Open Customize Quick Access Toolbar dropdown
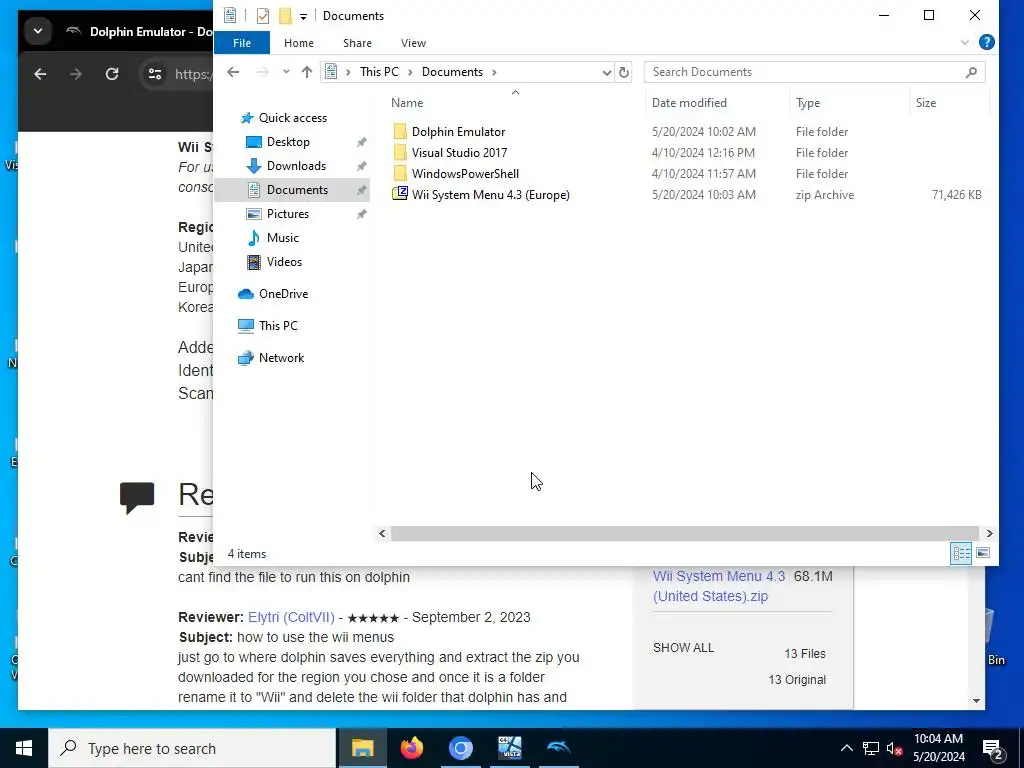This screenshot has height=768, width=1024. [x=303, y=16]
